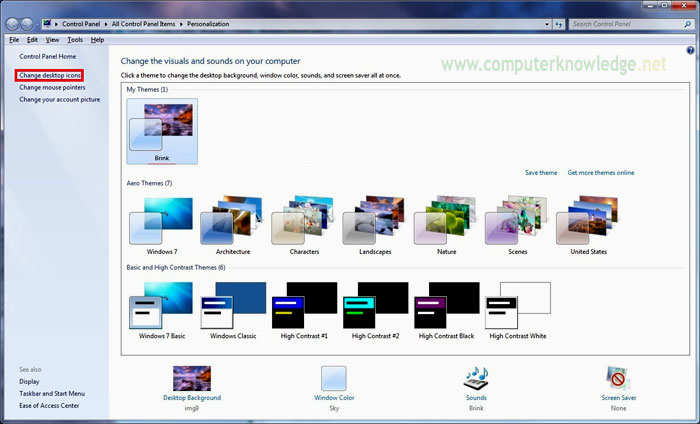This screenshot has height=424, width=700.
Task: Apply the Architecture theme
Action: click(233, 225)
